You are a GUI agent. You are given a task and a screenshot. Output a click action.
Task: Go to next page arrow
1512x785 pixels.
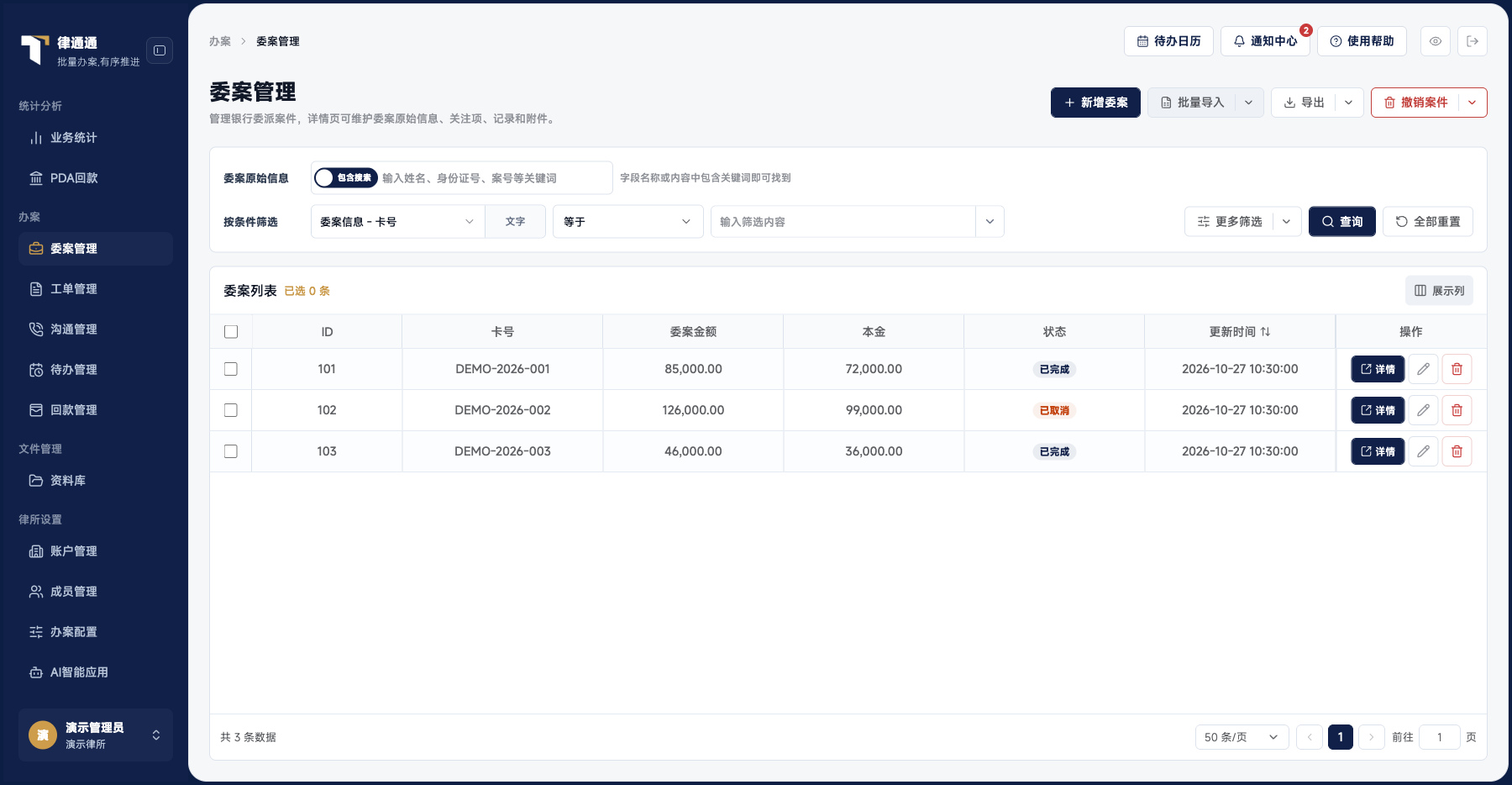(x=1372, y=737)
